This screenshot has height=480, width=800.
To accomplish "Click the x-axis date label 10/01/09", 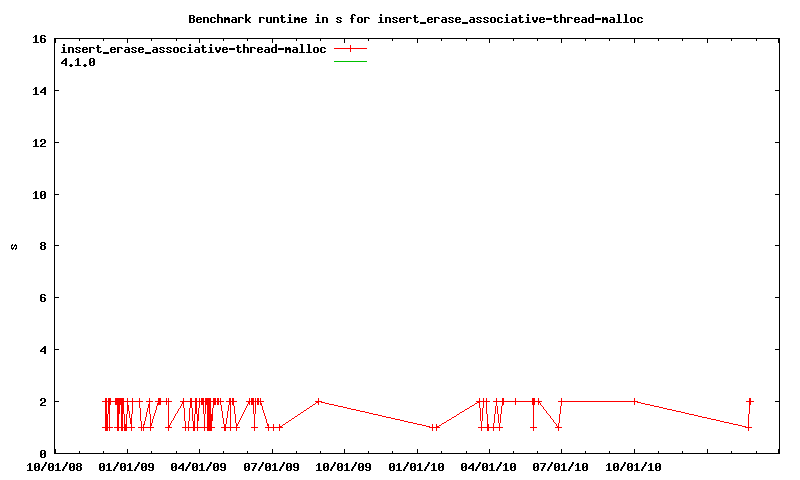I will coord(343,466).
